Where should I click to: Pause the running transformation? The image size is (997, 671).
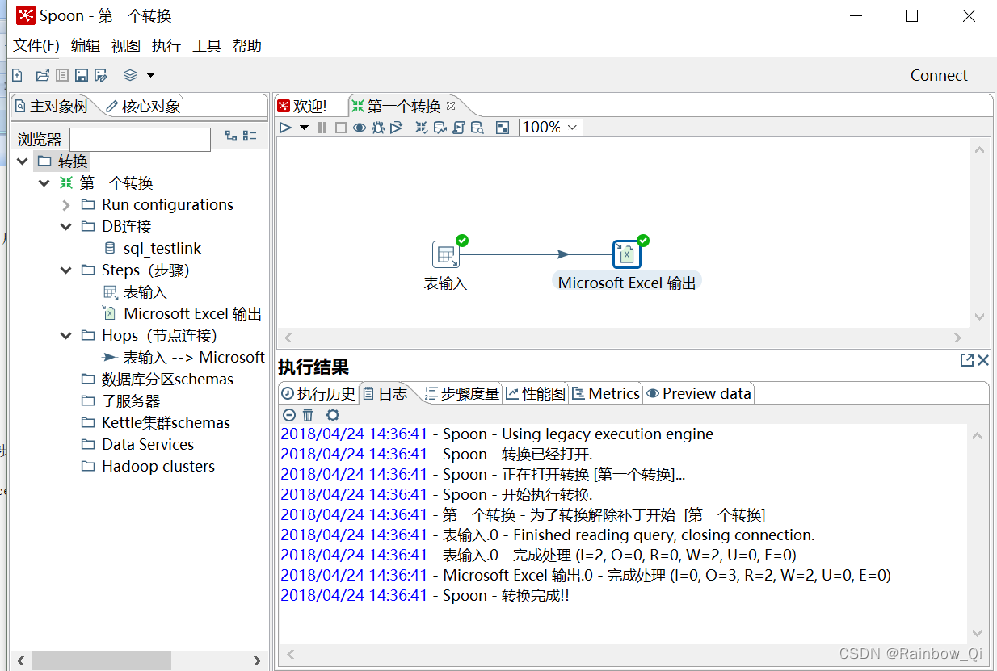click(322, 128)
